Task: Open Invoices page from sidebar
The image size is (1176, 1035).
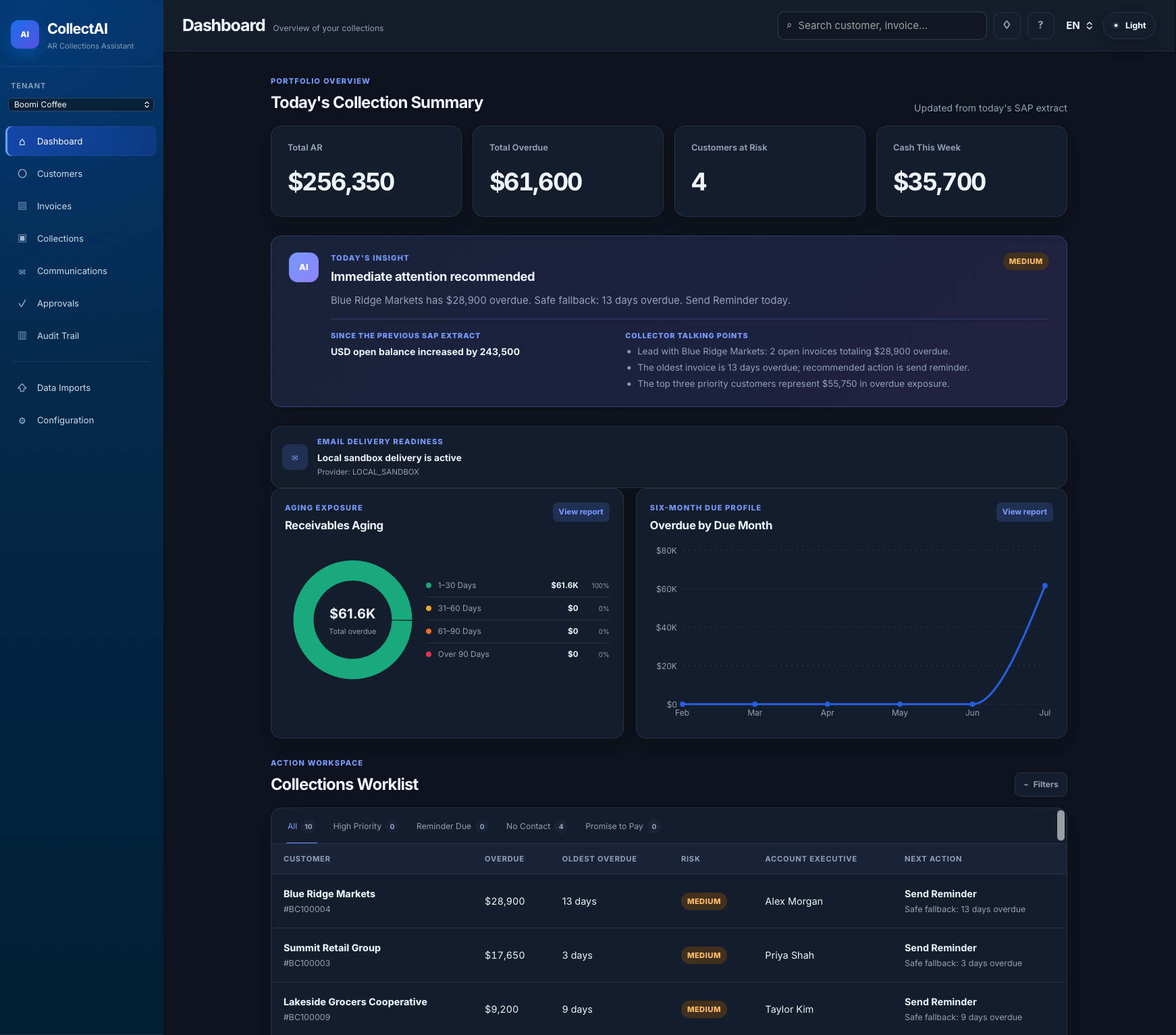Action: (x=81, y=206)
